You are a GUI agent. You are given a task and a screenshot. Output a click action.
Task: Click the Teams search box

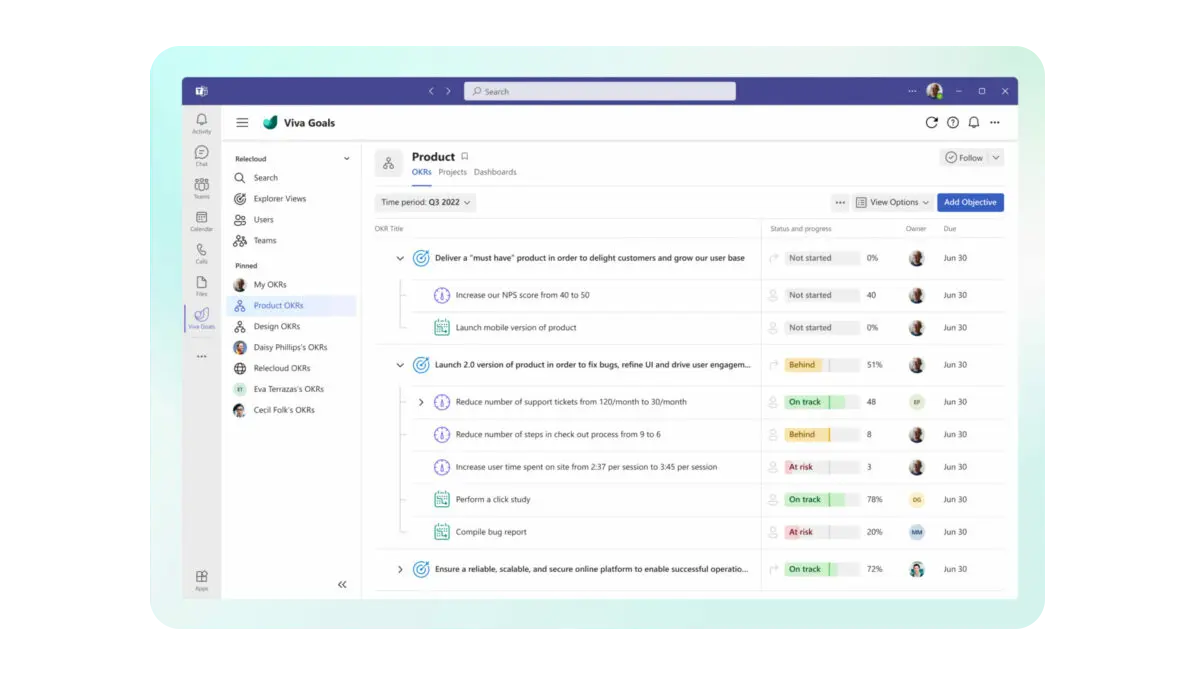pyautogui.click(x=600, y=91)
